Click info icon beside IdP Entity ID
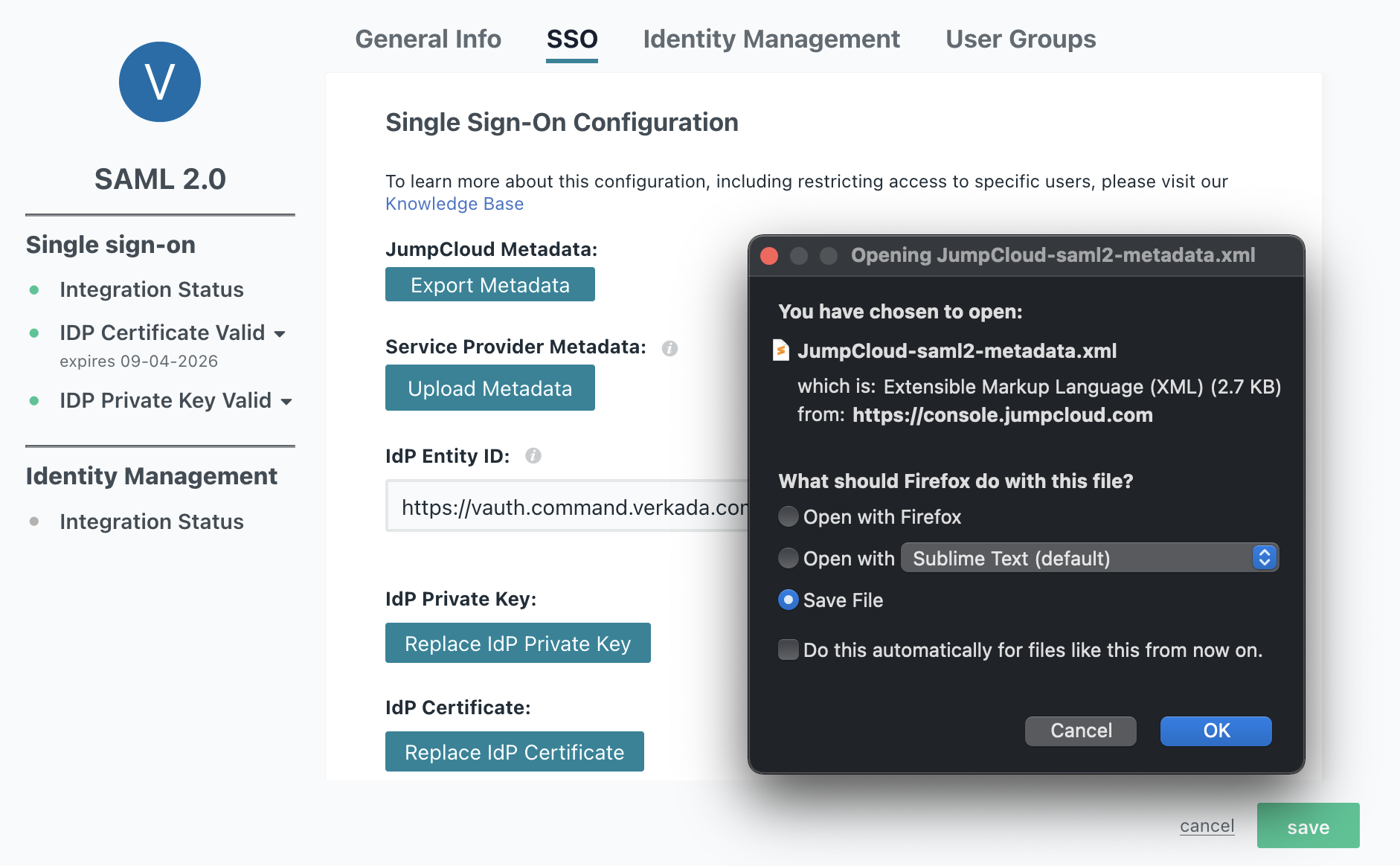1400x866 pixels. tap(533, 456)
